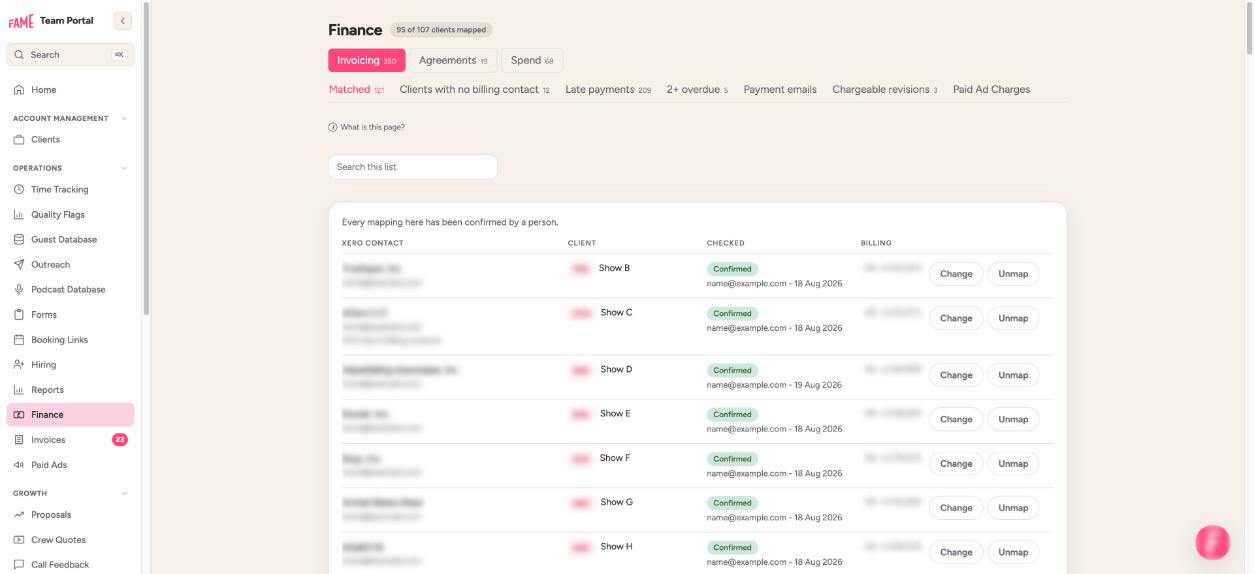Switch to the Invoicing tab

tap(367, 60)
